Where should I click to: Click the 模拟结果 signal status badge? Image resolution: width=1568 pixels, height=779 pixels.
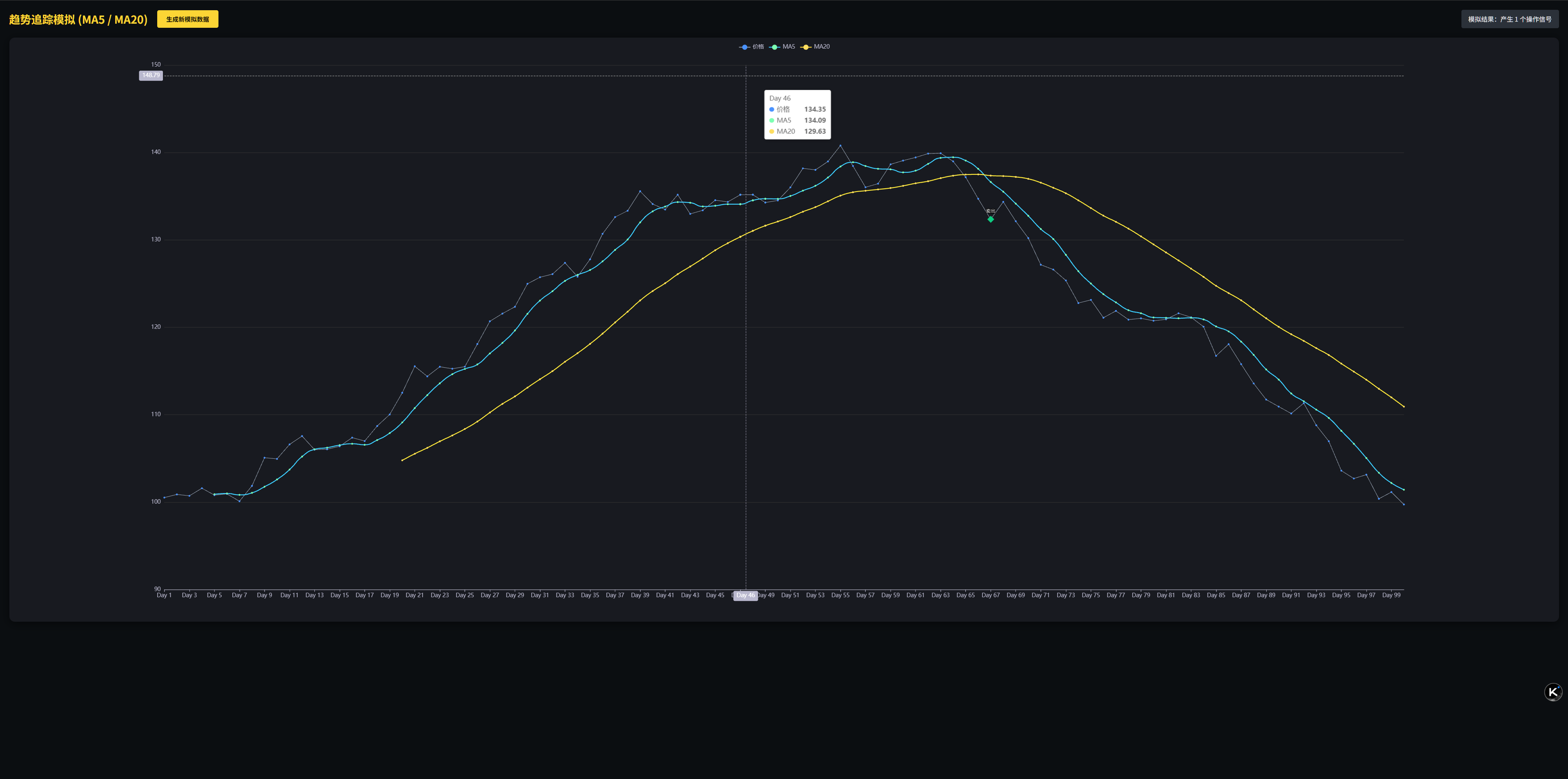[1510, 20]
